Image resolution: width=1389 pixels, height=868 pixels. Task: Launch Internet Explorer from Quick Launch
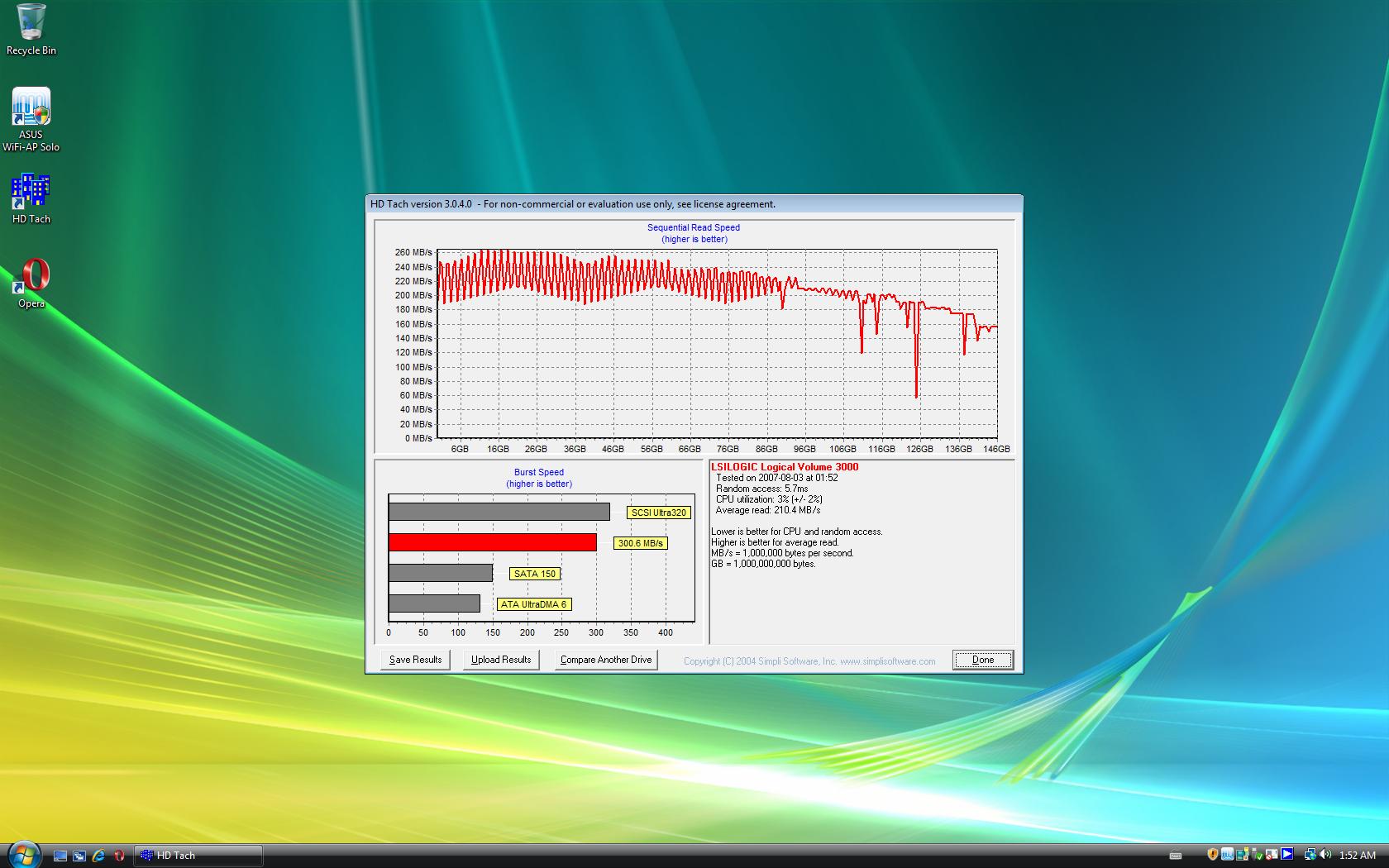coord(99,856)
